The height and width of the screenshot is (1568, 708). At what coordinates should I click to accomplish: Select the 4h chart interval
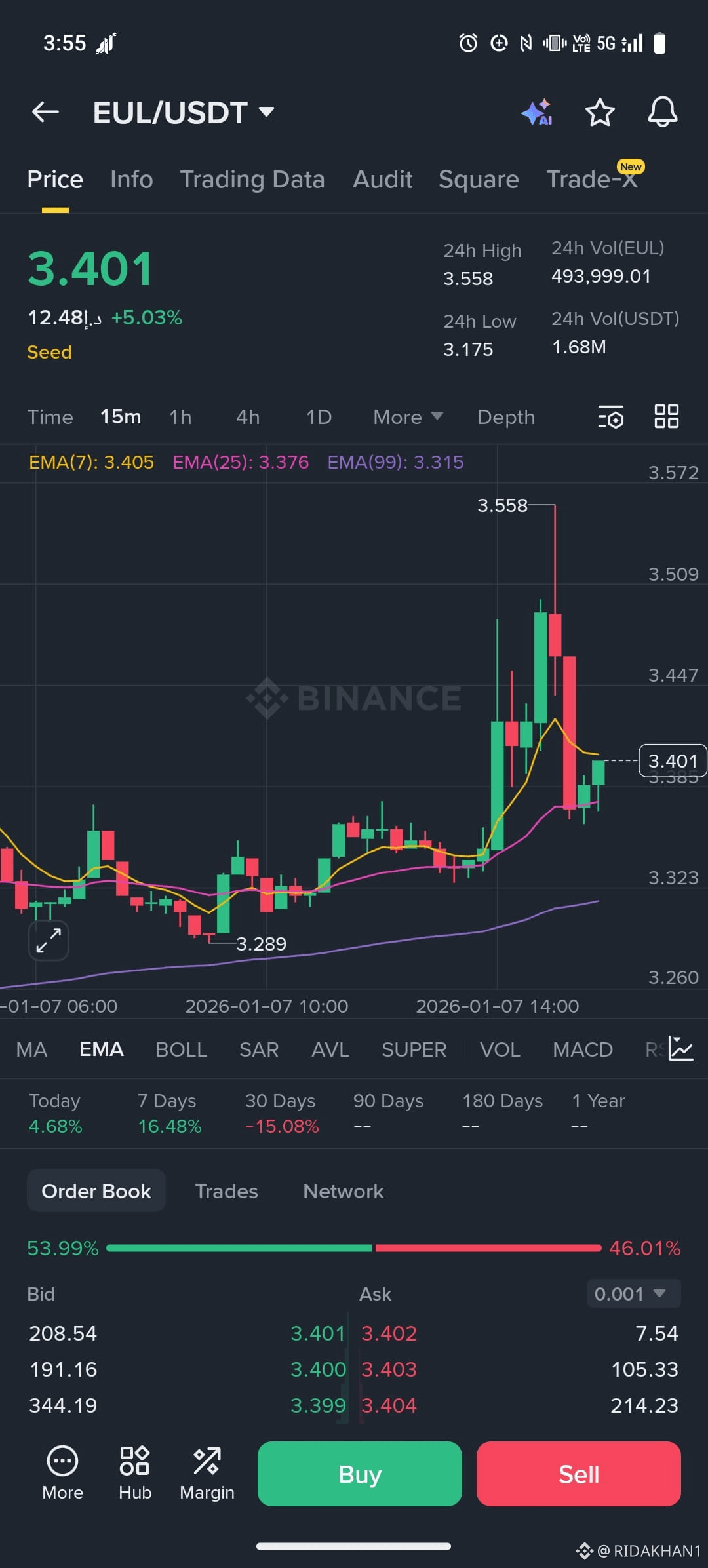248,417
